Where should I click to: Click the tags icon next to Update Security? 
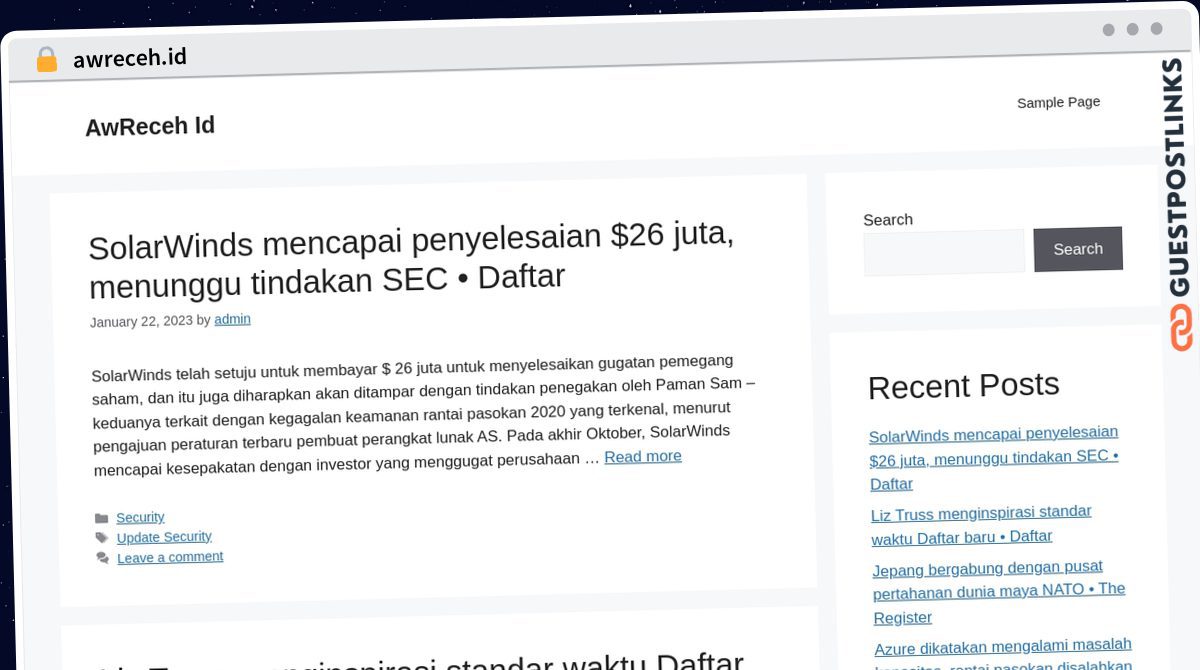click(x=103, y=537)
